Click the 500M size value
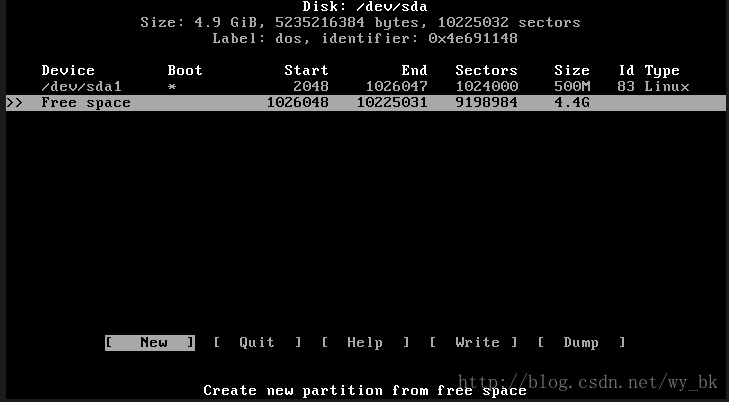The image size is (729, 402). pos(572,86)
